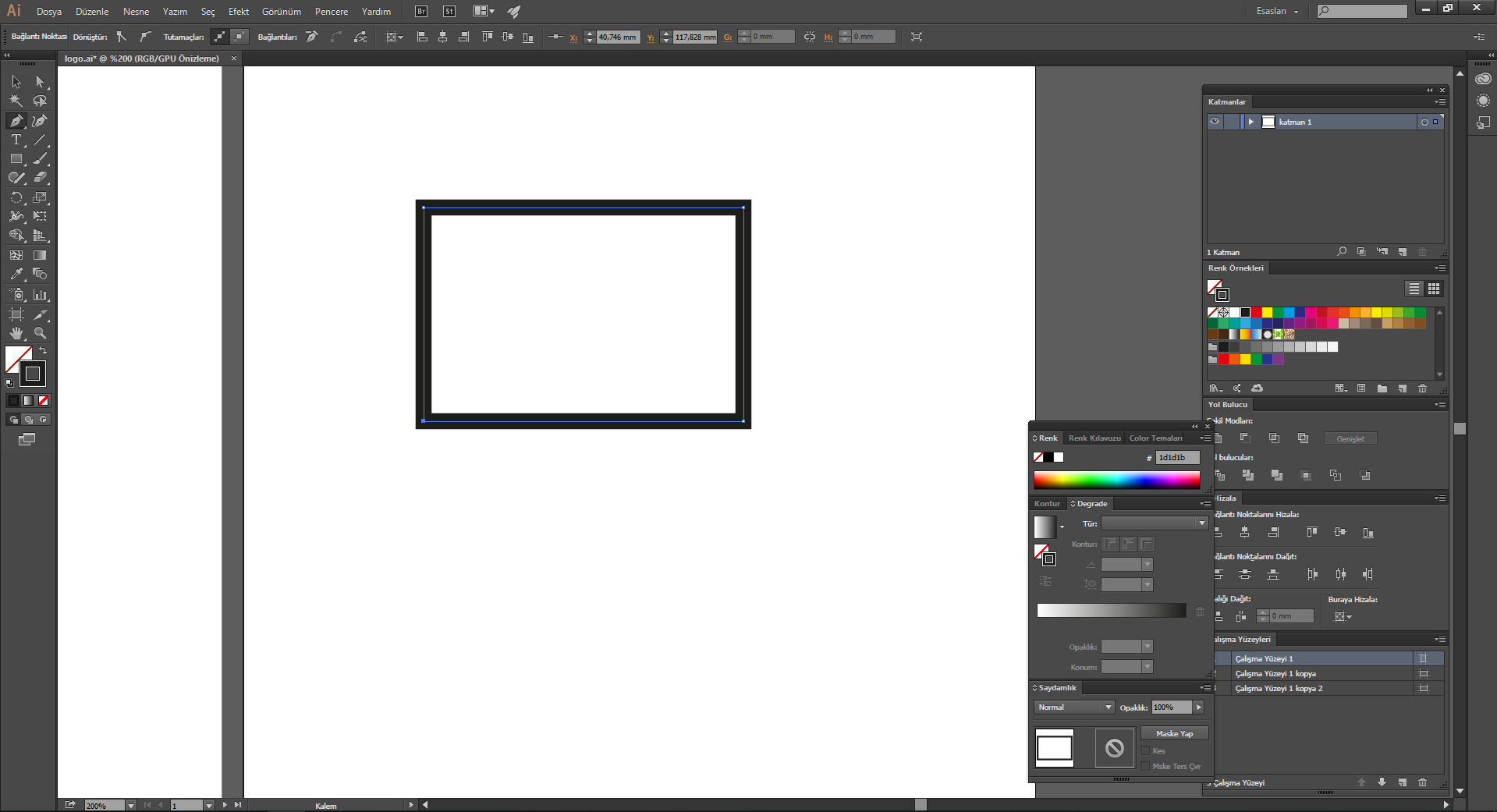
Task: Select the Pen tool
Action: 16,121
